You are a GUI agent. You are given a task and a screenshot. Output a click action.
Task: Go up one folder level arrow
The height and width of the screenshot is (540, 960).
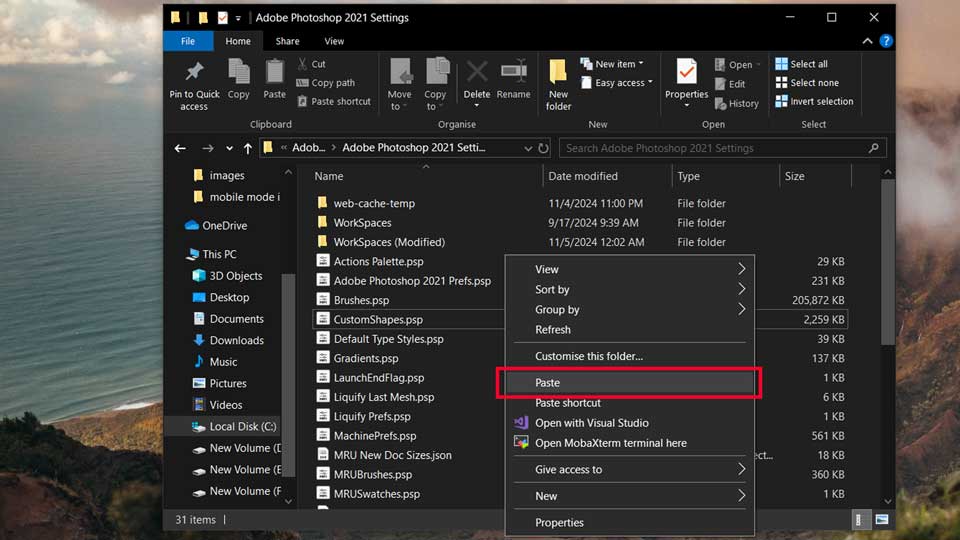pyautogui.click(x=247, y=148)
